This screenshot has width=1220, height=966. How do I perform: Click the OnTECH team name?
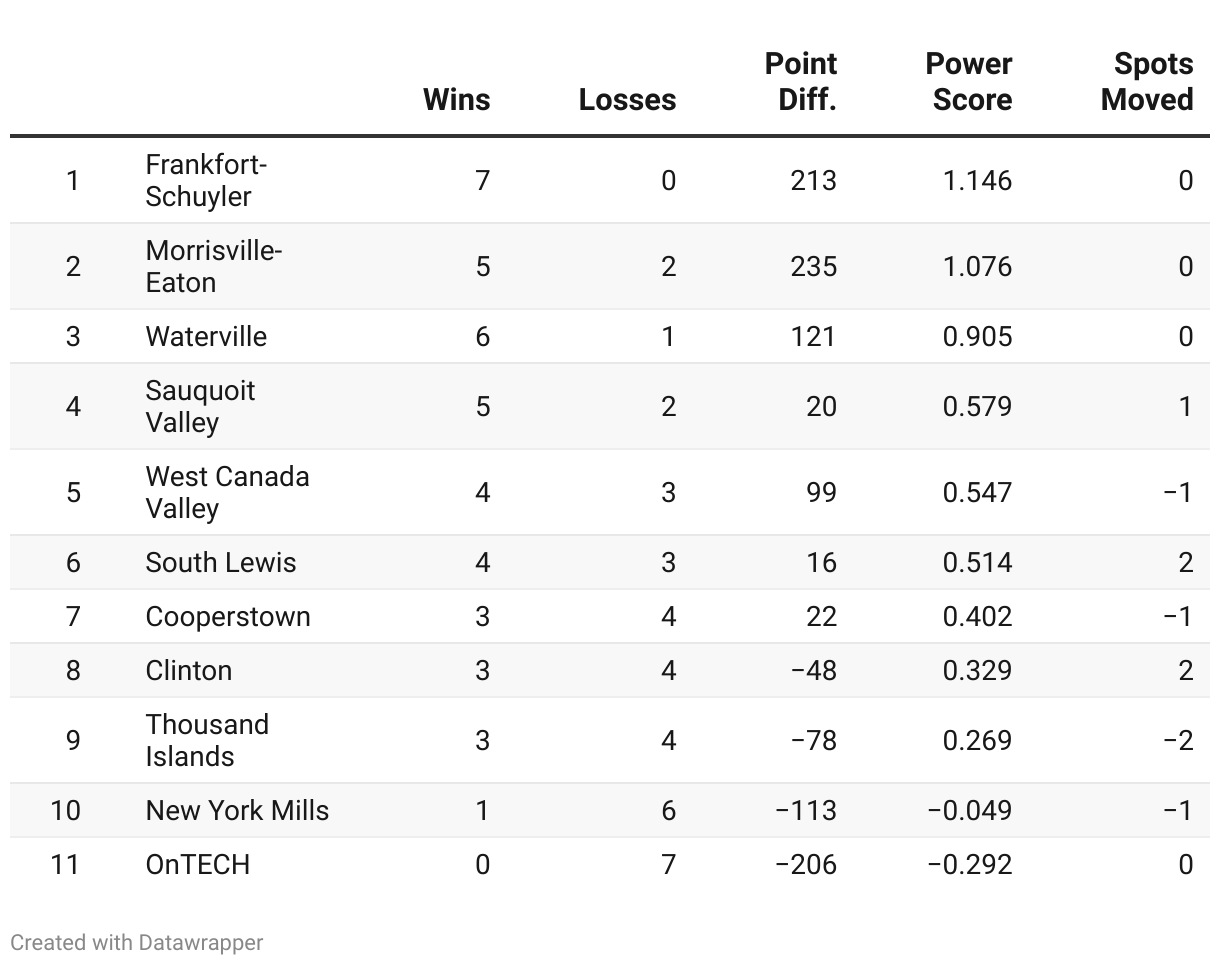(198, 864)
